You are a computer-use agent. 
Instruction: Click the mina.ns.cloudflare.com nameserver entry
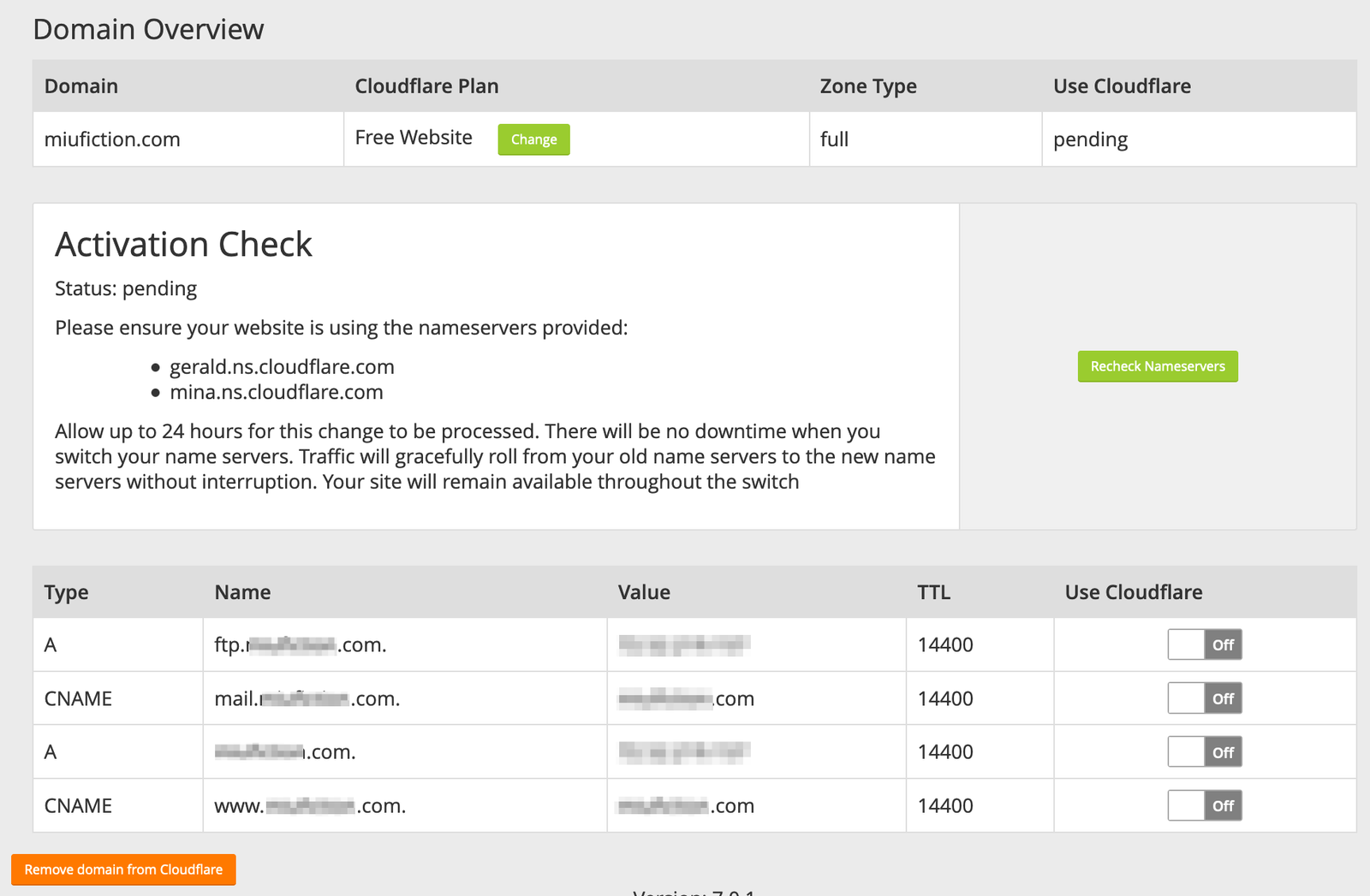[276, 393]
